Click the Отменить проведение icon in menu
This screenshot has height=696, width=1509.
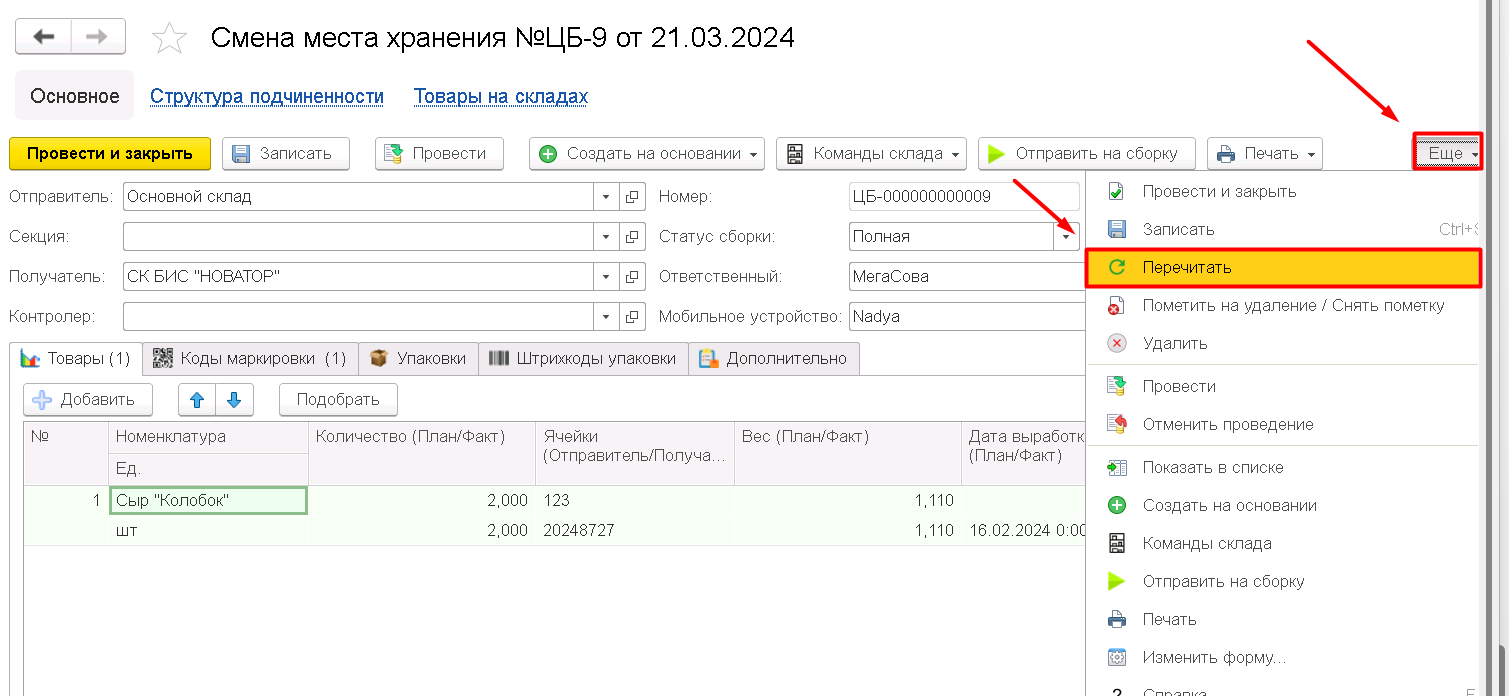(x=1117, y=424)
